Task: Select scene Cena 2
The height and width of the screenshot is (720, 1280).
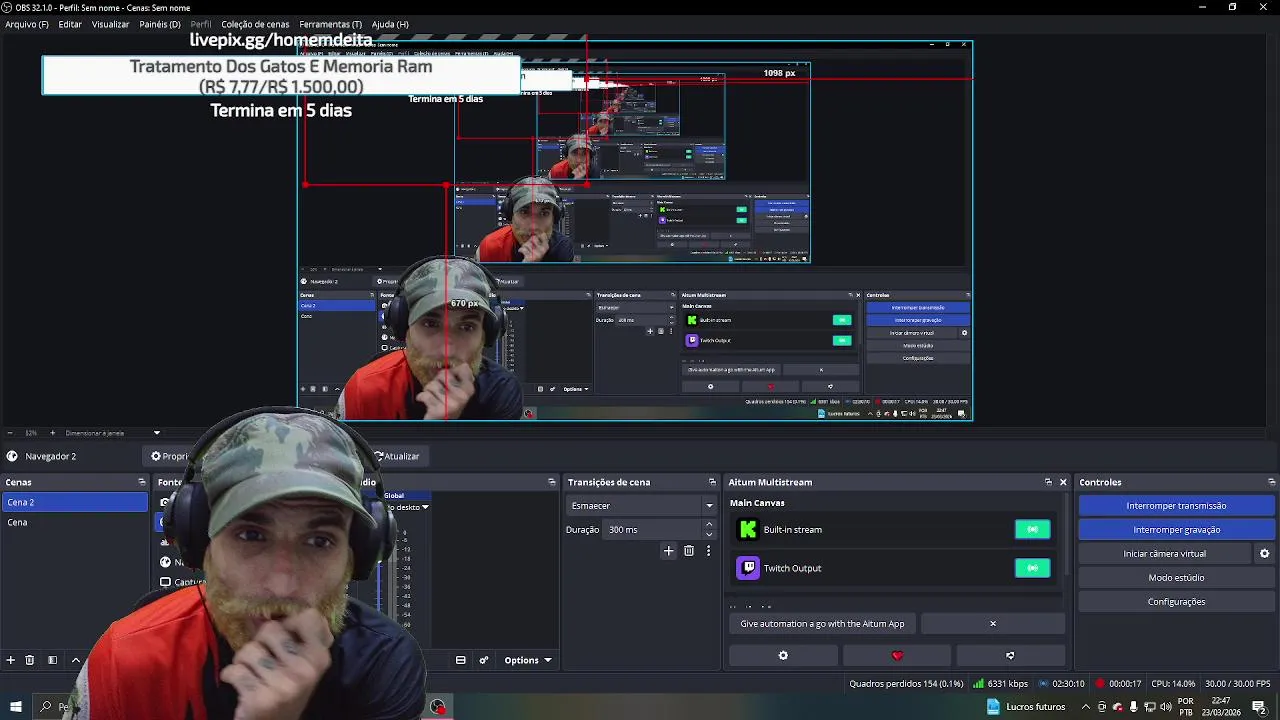Action: [75, 502]
